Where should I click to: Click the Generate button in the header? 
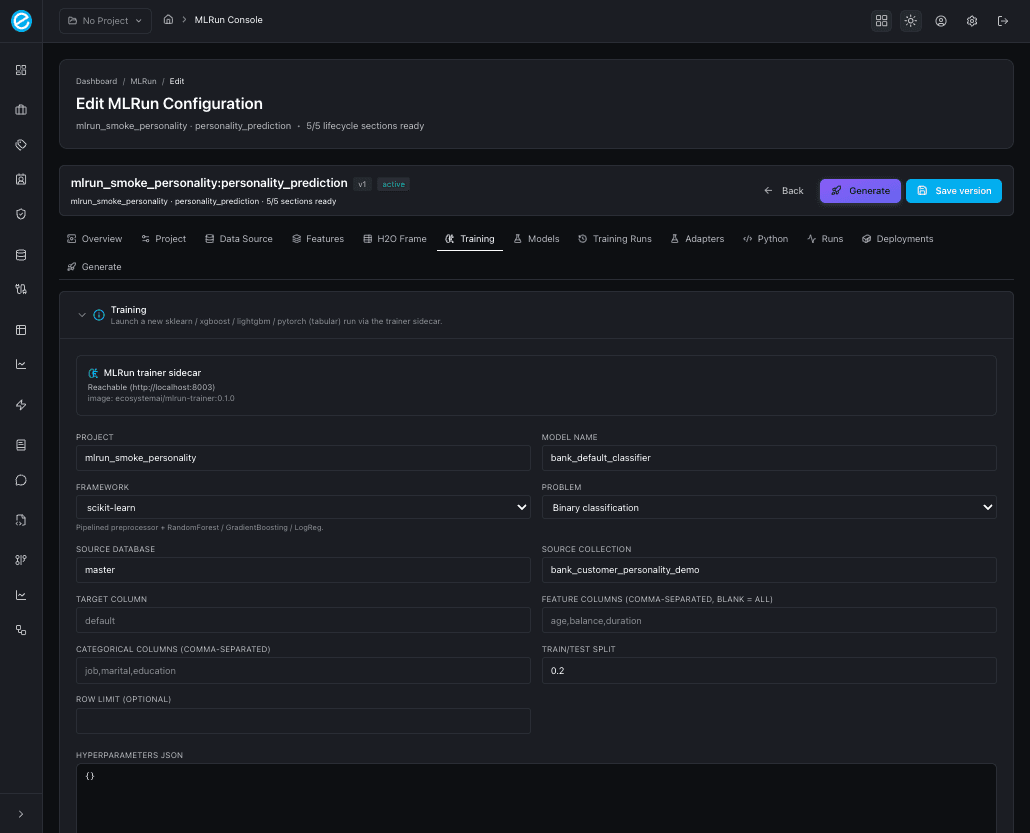point(859,190)
